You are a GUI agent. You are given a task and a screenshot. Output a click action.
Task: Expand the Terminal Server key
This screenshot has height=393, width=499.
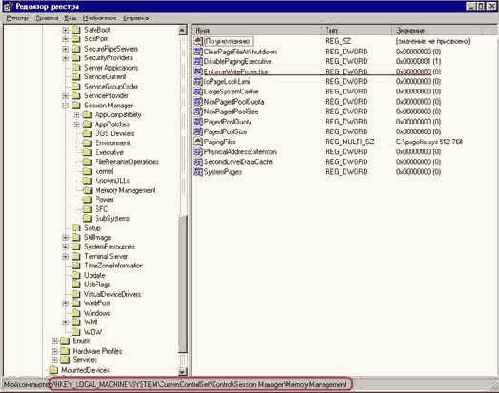pyautogui.click(x=66, y=257)
